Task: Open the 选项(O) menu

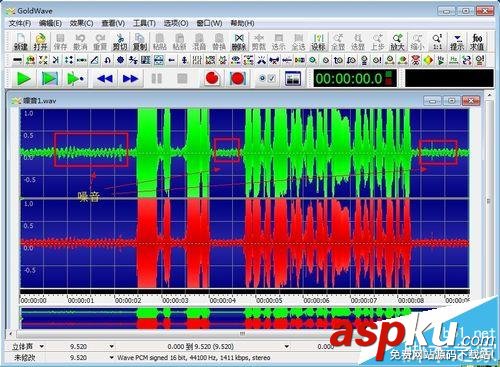Action: 176,23
